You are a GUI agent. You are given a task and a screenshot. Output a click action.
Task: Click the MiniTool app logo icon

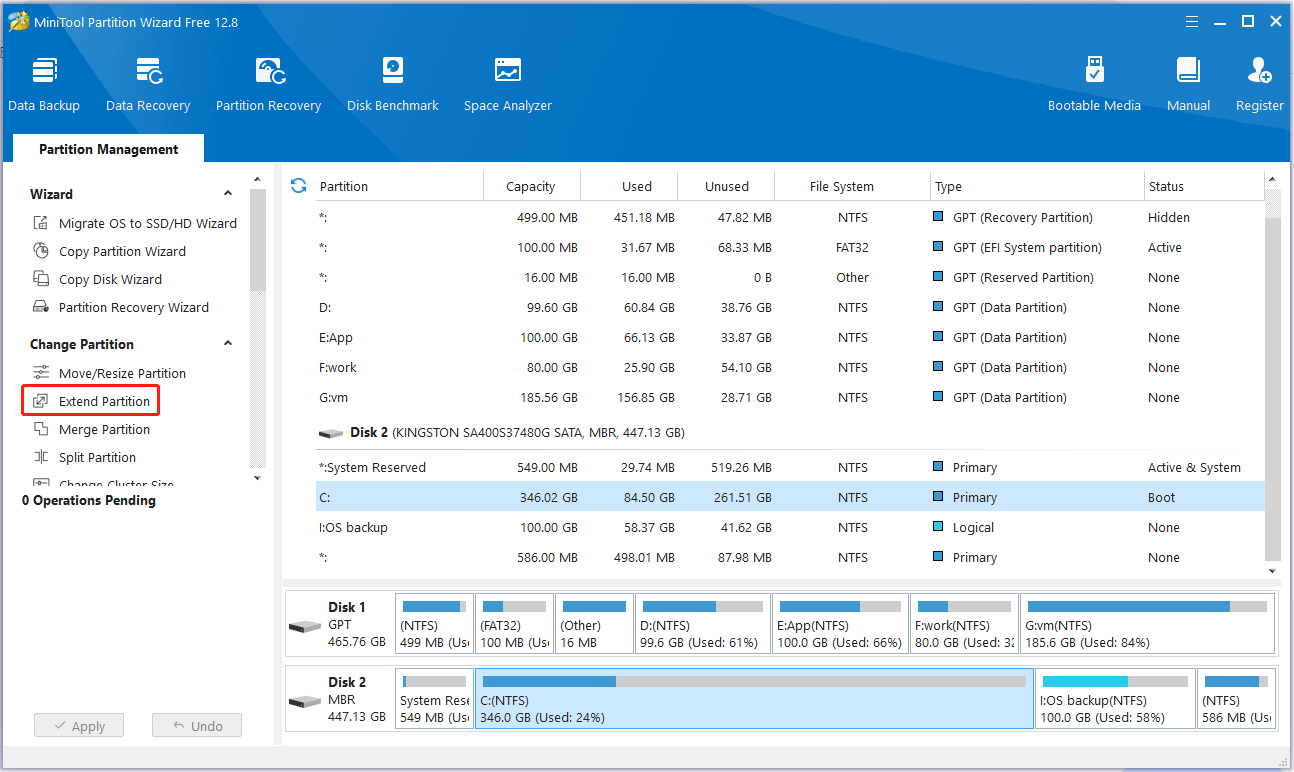[18, 22]
